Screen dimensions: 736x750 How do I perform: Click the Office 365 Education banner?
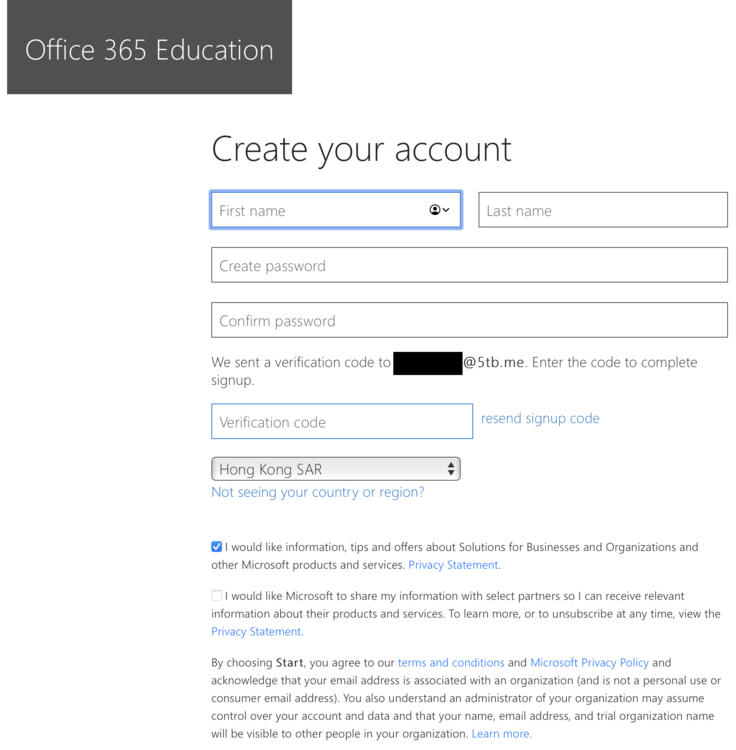tap(149, 50)
